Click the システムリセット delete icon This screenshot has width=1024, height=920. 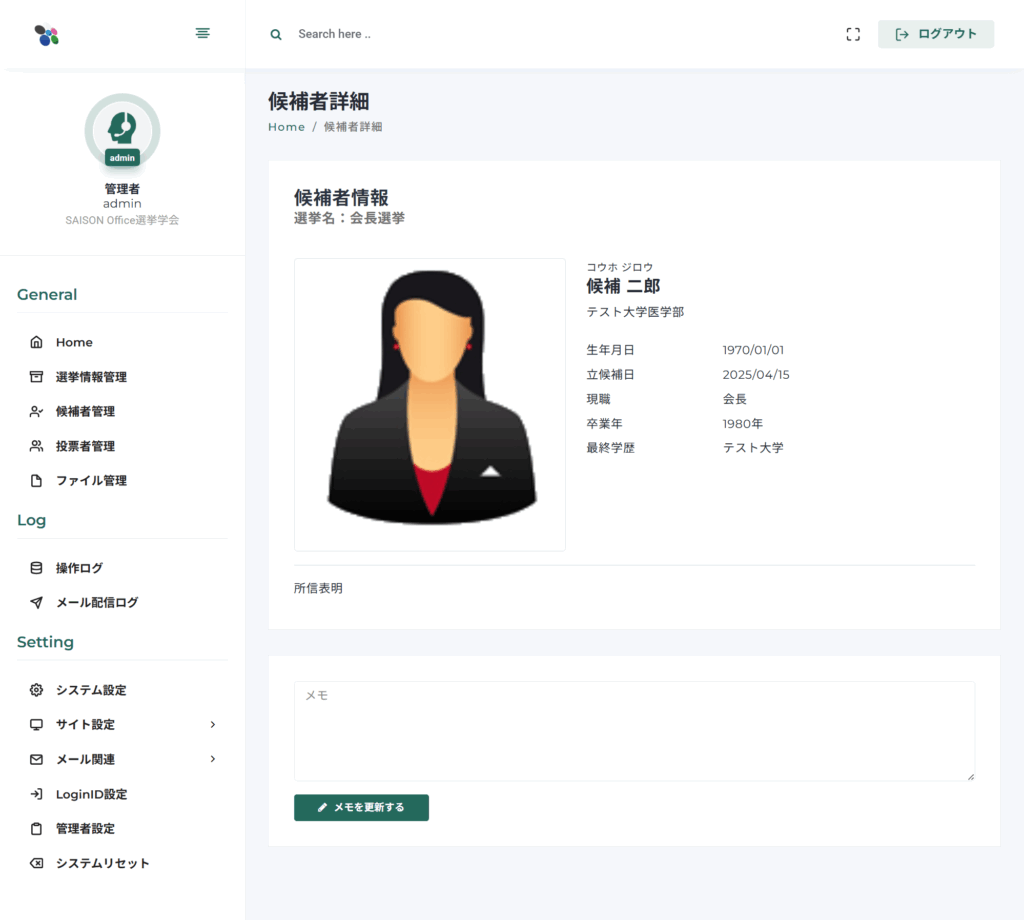click(x=37, y=863)
